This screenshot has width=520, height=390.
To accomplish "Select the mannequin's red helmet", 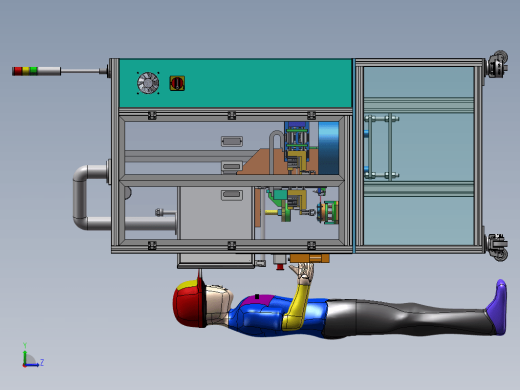I will [x=188, y=304].
